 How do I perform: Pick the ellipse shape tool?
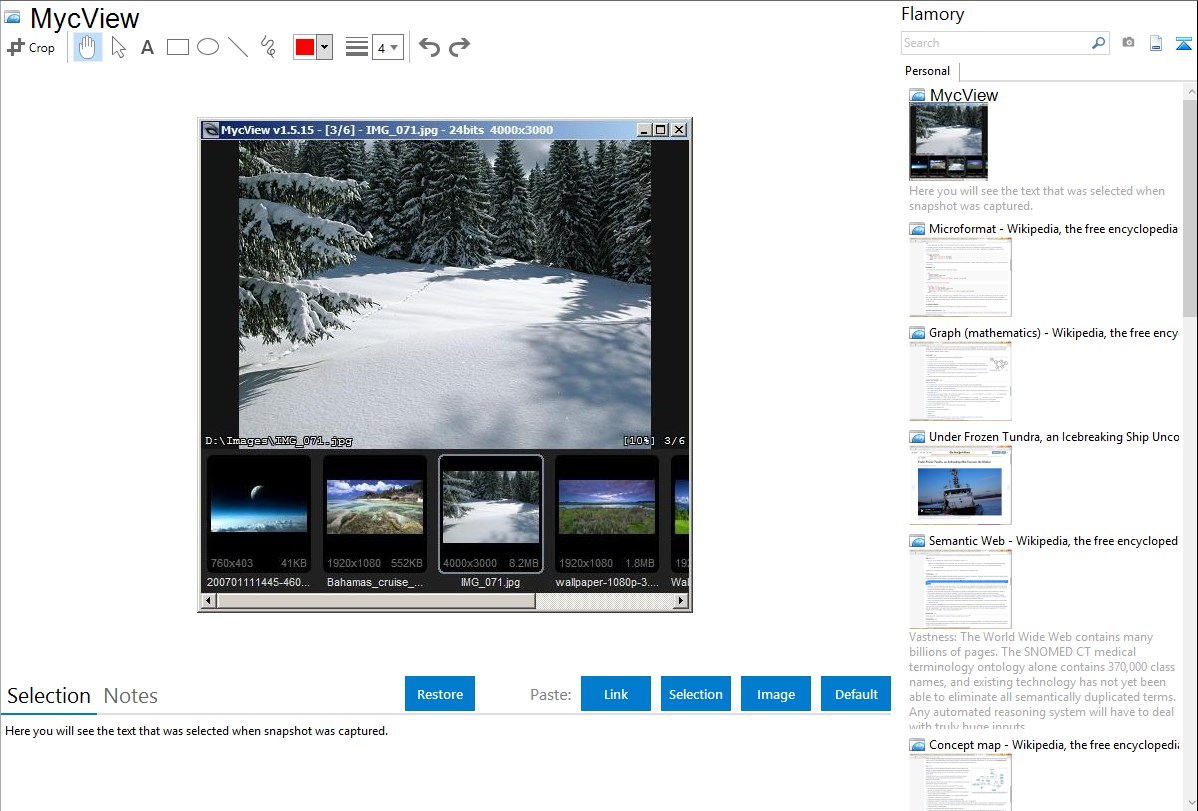point(208,47)
